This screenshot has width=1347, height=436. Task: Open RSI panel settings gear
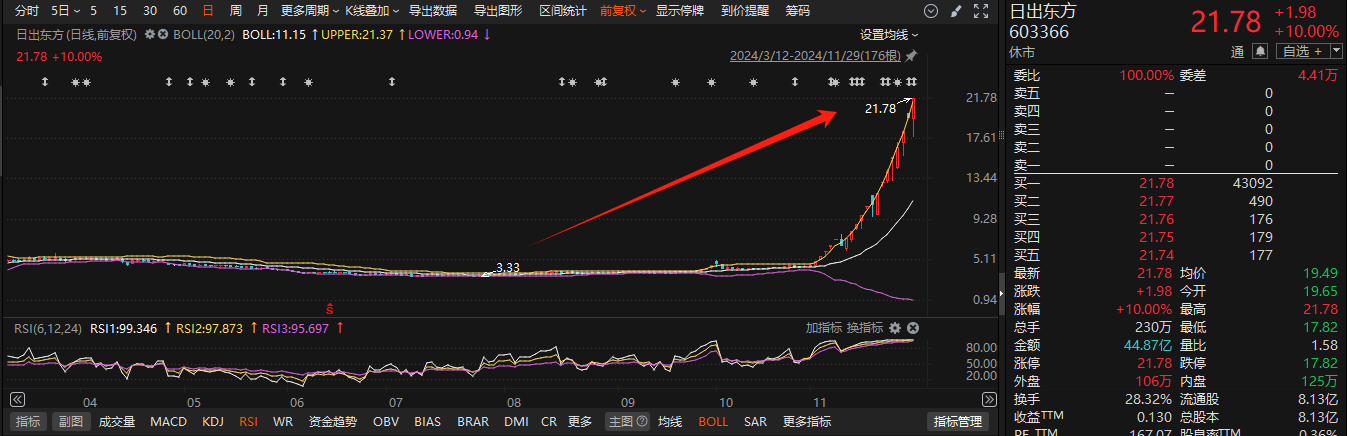895,328
